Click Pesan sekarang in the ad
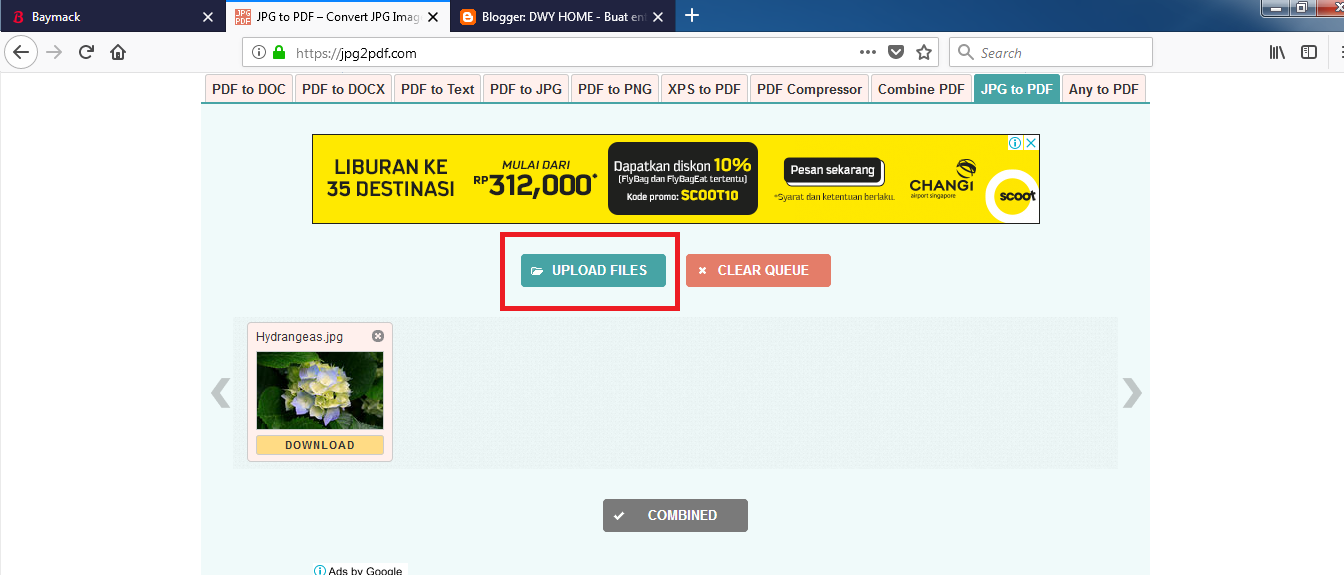Viewport: 1344px width, 575px height. (832, 170)
